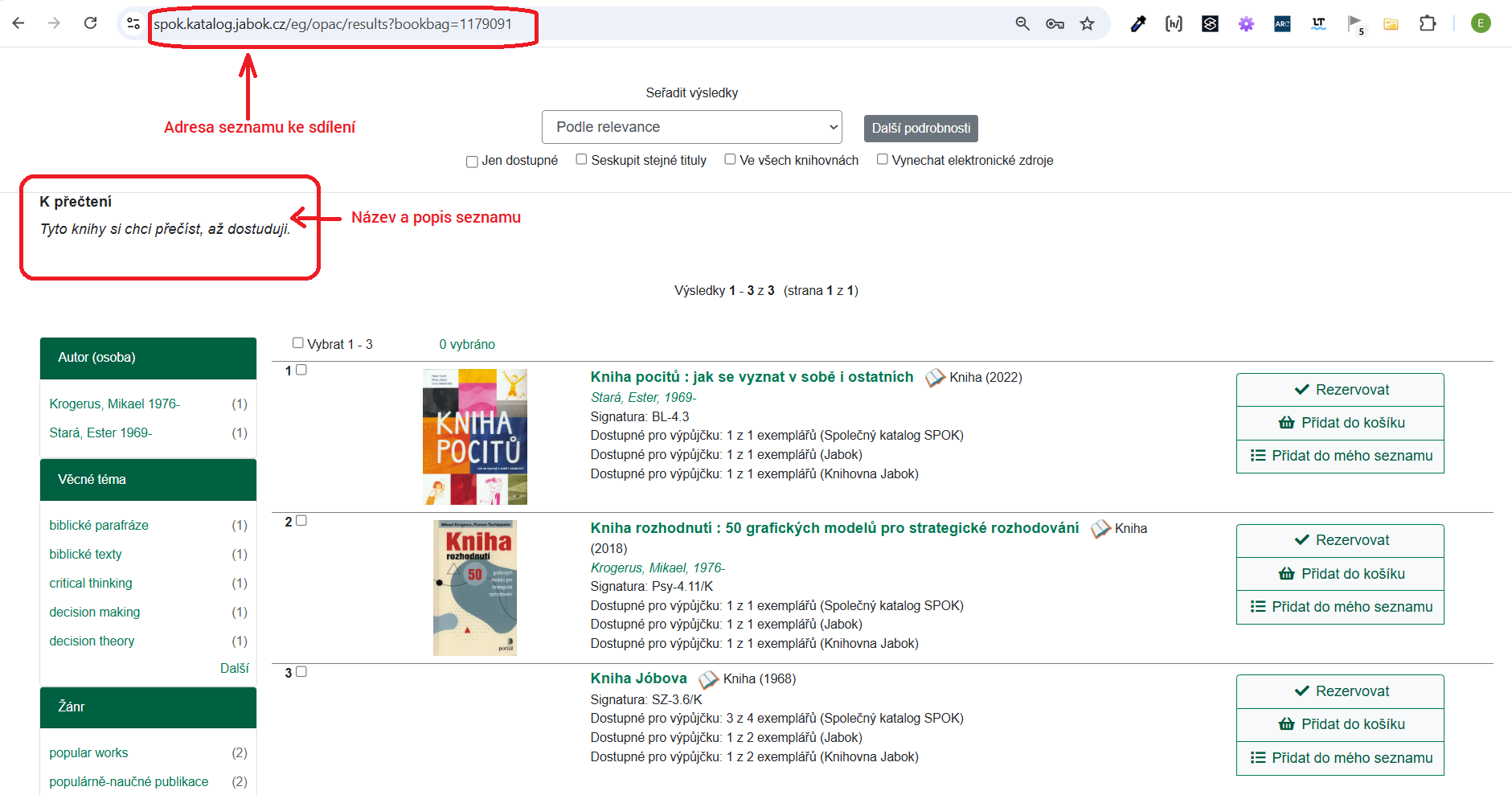This screenshot has width=1512, height=795.
Task: Click the Kniha pocitů cover thumbnail
Action: [475, 436]
